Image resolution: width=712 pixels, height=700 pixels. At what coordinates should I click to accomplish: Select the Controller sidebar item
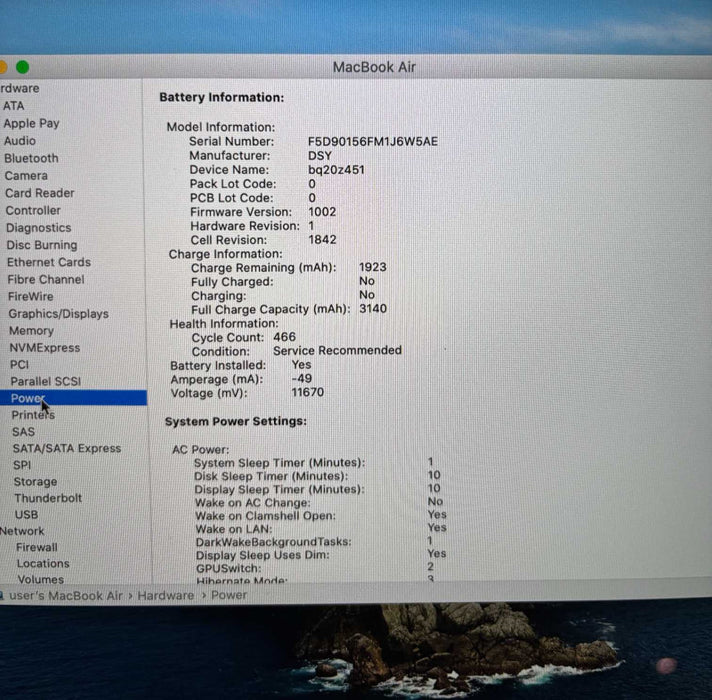pyautogui.click(x=33, y=211)
